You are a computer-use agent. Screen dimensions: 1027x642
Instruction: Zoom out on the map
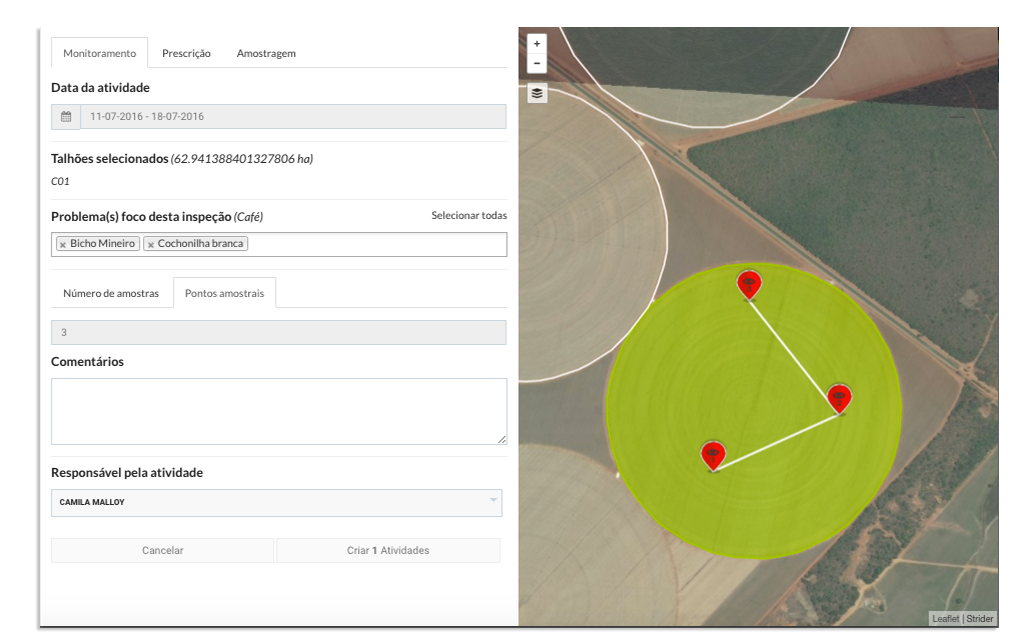click(536, 63)
